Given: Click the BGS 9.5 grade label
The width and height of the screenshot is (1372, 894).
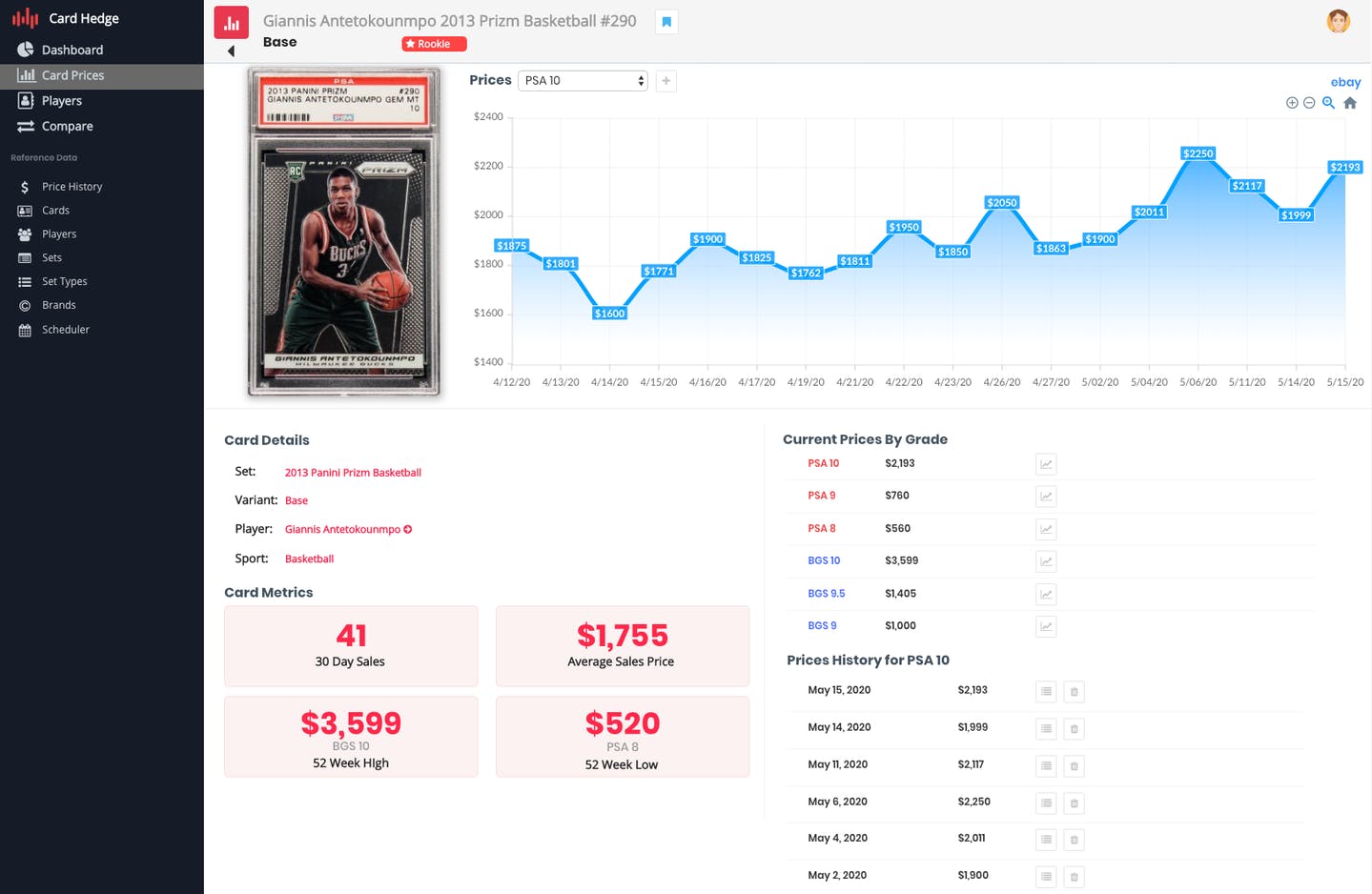Looking at the screenshot, I should coord(827,593).
